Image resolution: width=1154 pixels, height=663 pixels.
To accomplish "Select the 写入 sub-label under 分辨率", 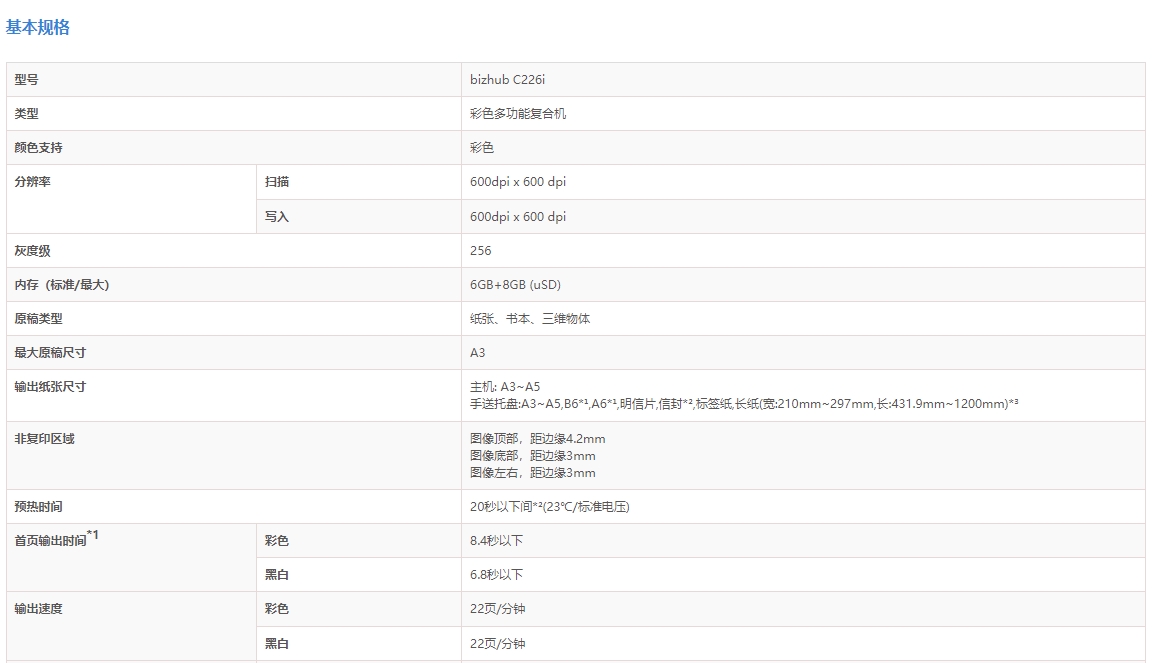I will (277, 216).
